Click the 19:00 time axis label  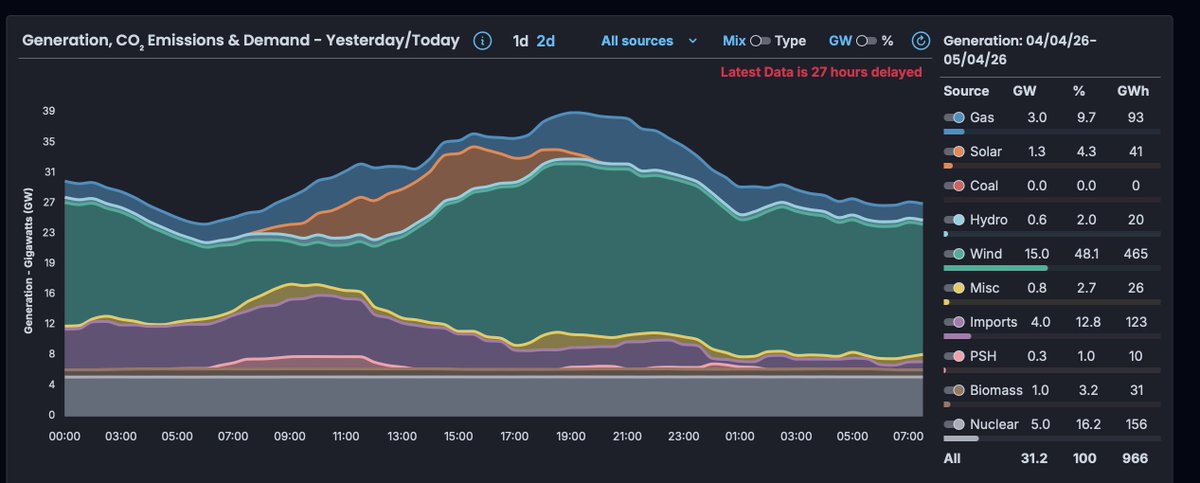[570, 437]
